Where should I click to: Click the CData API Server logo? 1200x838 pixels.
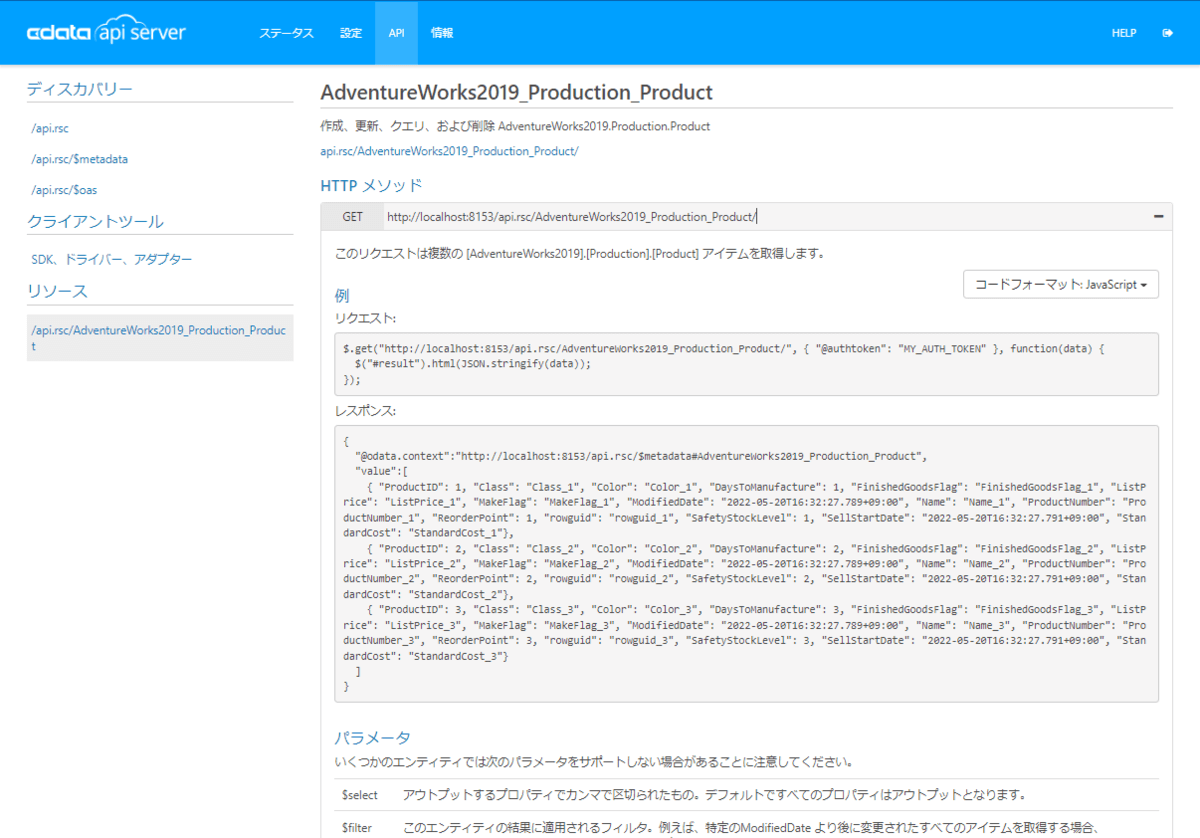[106, 32]
